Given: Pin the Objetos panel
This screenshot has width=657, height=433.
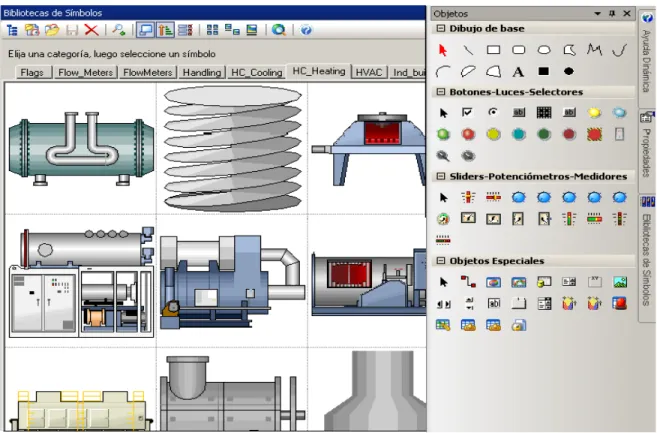Looking at the screenshot, I should click(x=612, y=13).
